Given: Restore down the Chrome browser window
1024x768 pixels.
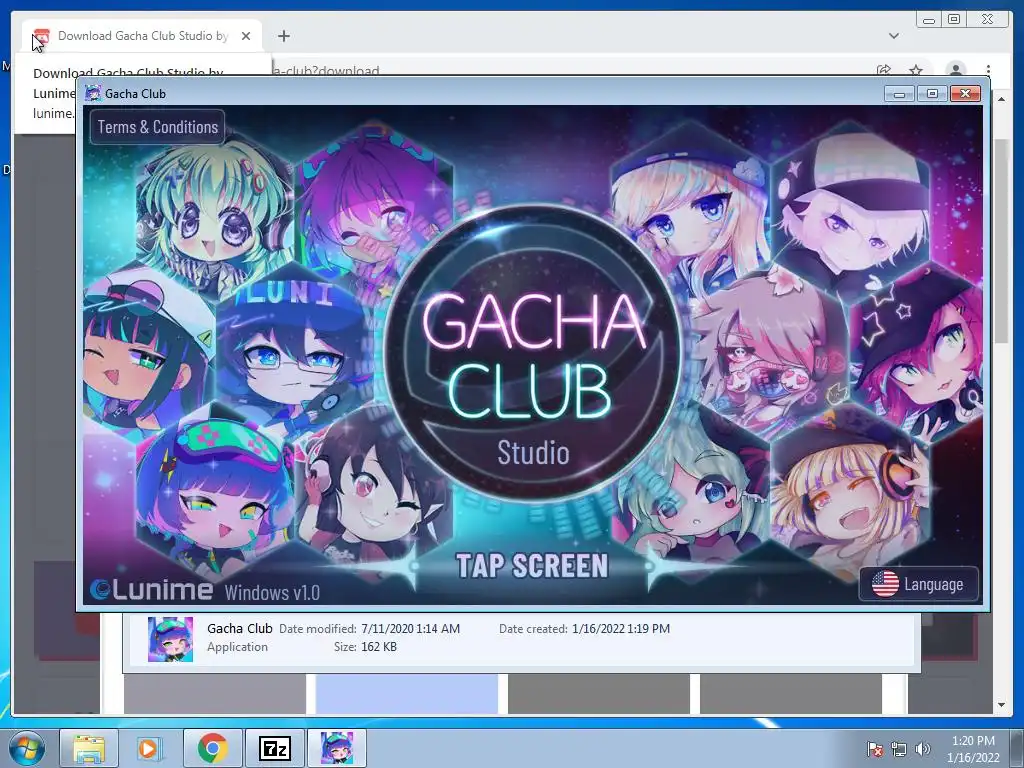Looking at the screenshot, I should coord(954,20).
